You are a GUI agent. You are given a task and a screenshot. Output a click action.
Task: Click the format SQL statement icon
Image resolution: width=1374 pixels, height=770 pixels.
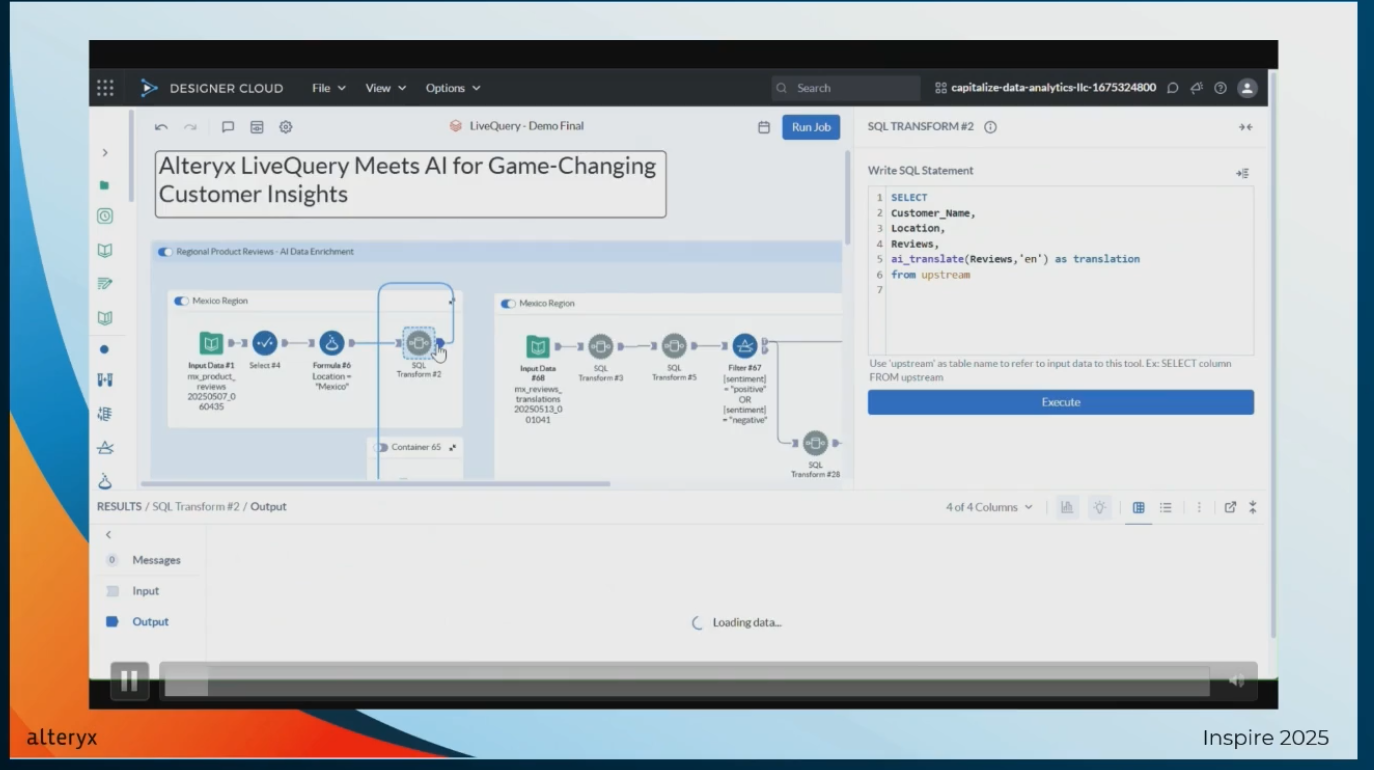click(x=1242, y=173)
